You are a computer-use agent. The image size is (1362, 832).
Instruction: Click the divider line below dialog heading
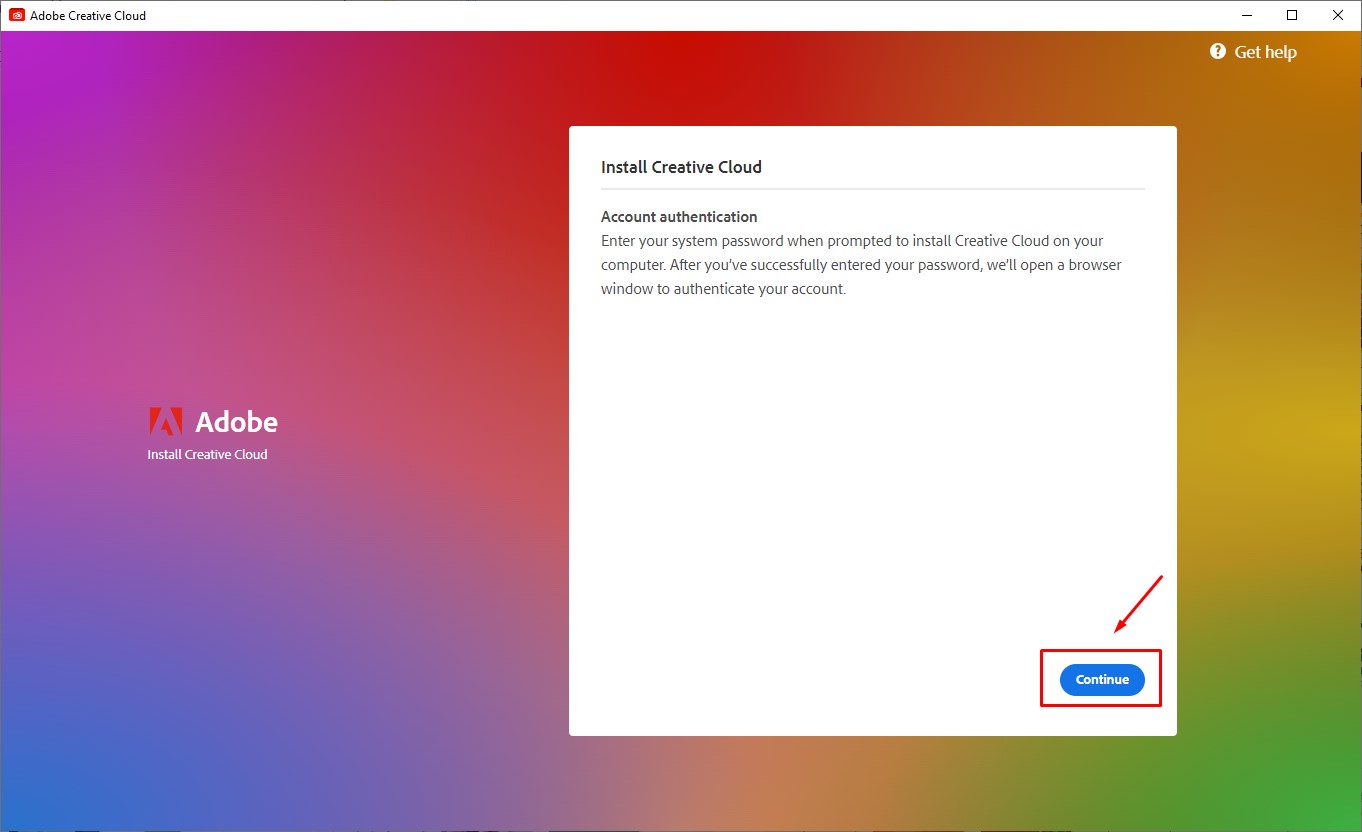pos(872,188)
